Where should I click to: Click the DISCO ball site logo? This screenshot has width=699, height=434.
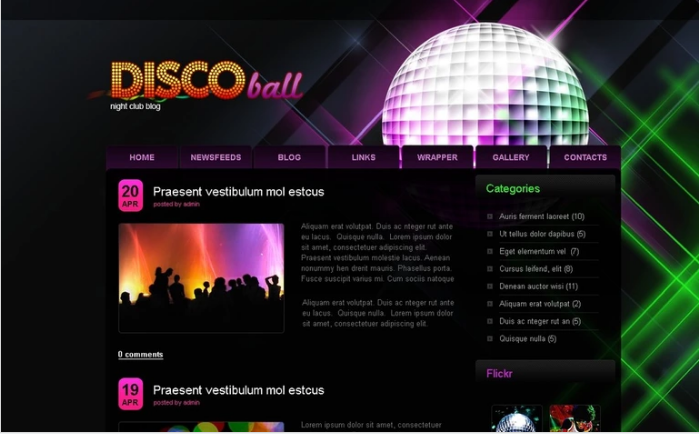tap(207, 80)
